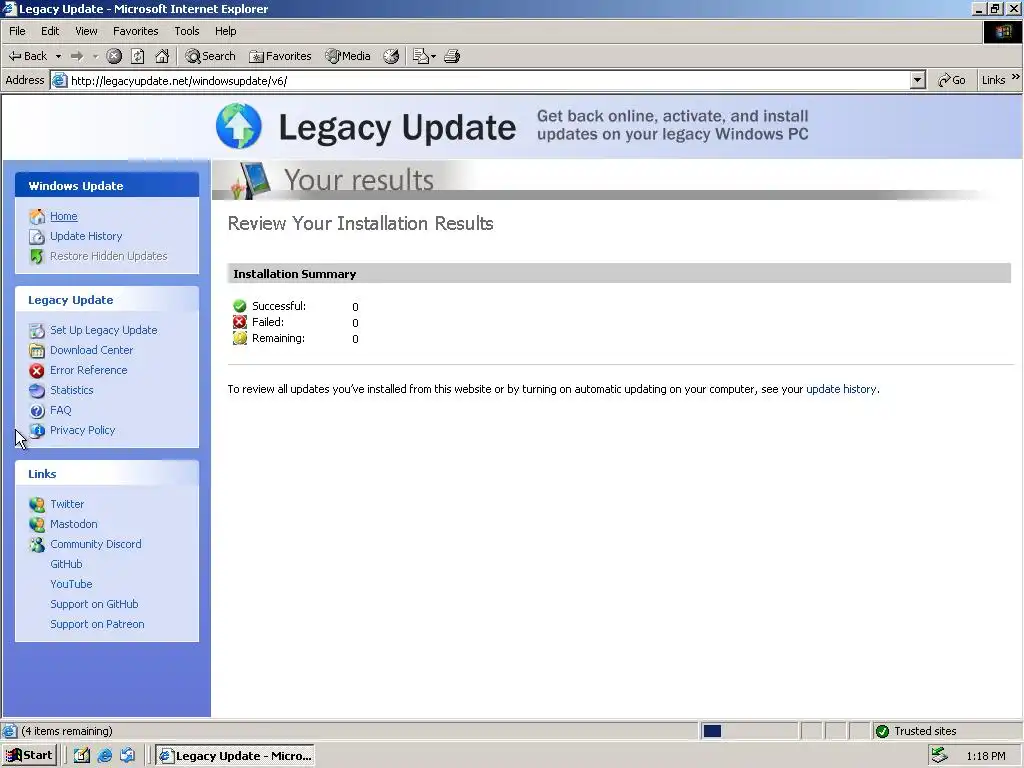Click the Mastodon globe icon

tap(37, 524)
